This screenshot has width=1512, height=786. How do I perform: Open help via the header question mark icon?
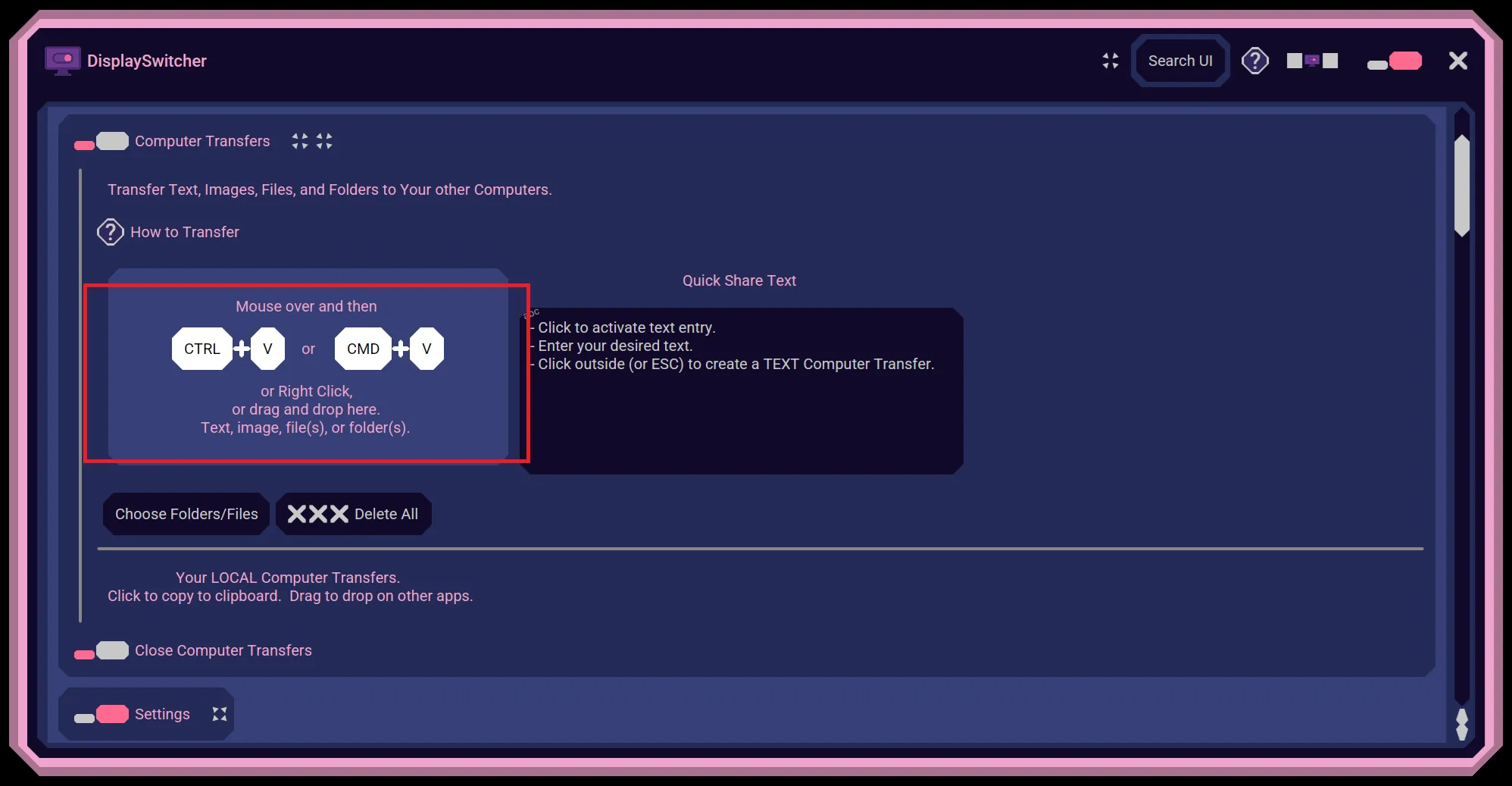[1255, 61]
